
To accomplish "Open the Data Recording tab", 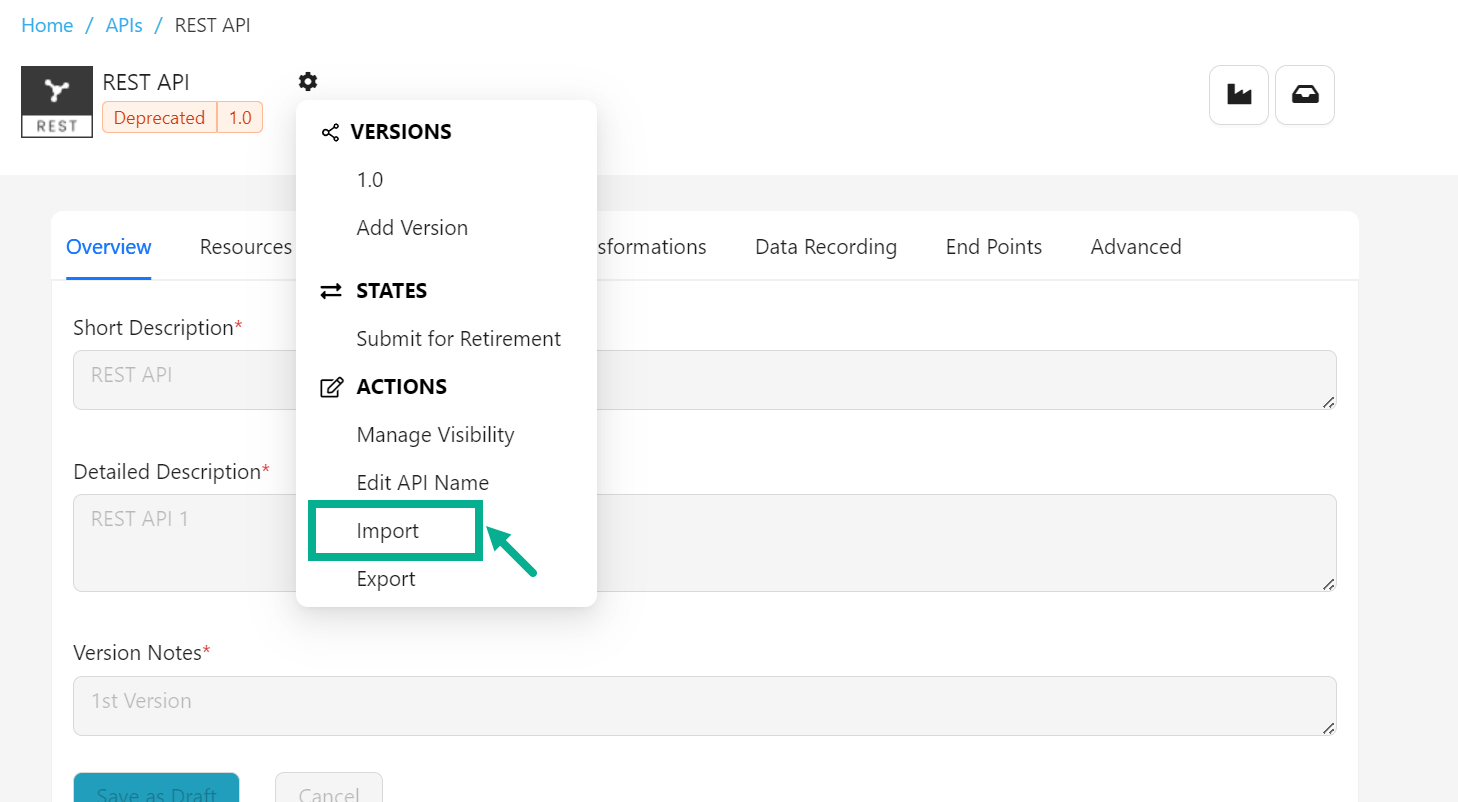I will pyautogui.click(x=826, y=247).
